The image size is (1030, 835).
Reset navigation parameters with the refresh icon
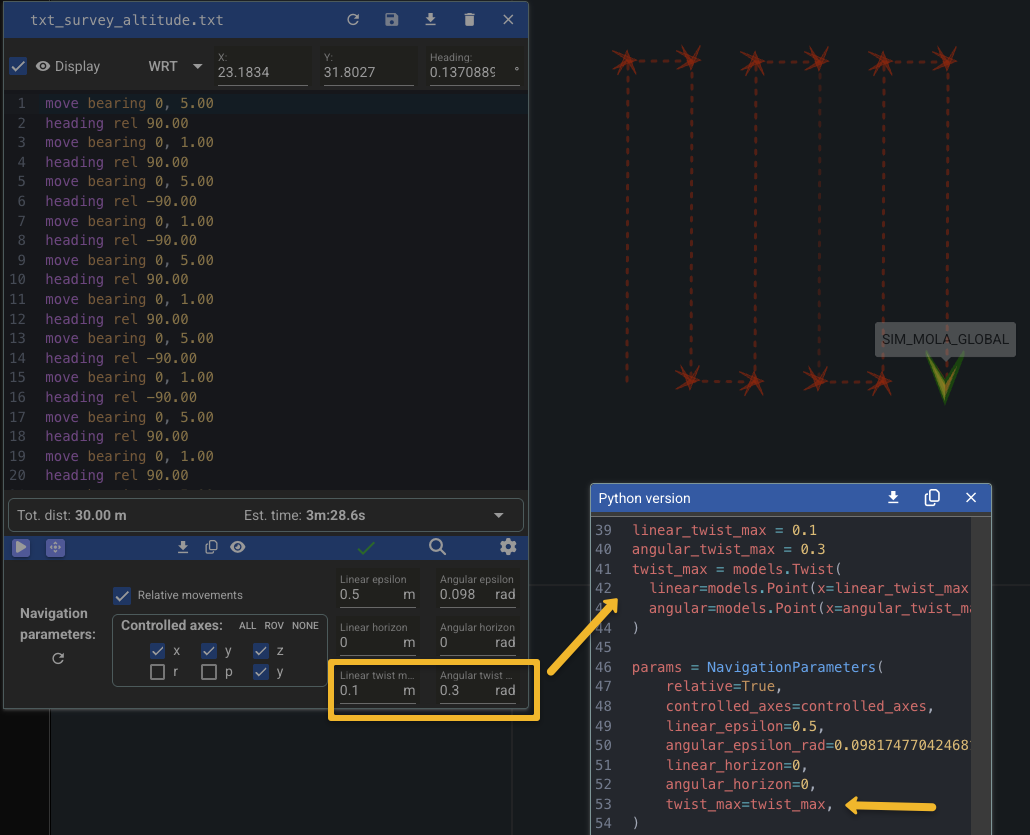click(x=58, y=658)
